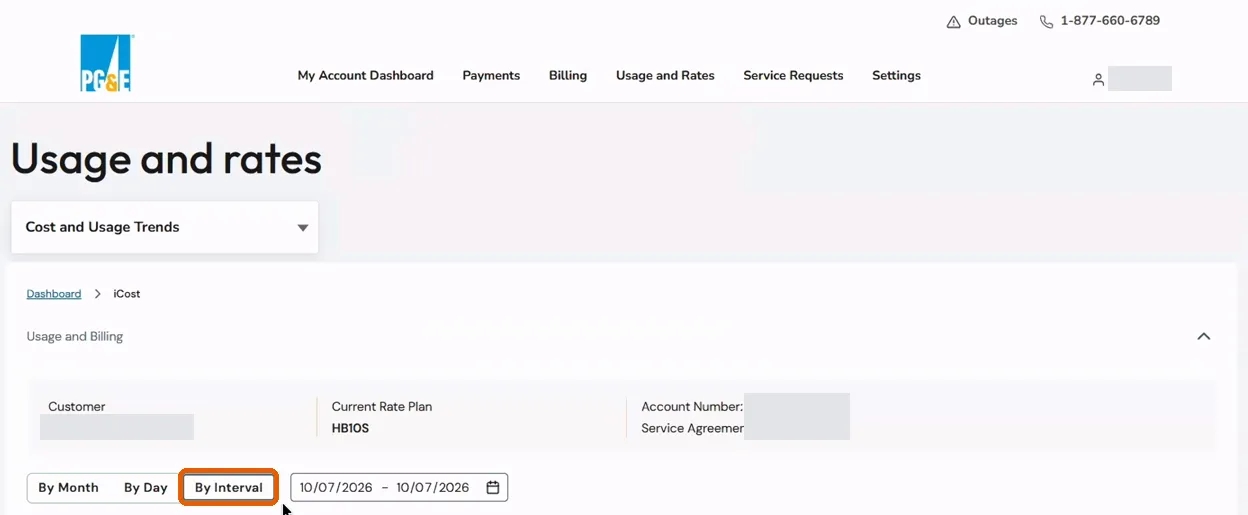Click the 1-877-660-6789 phone number
Screen dimensions: 1248x515
(x=1110, y=21)
